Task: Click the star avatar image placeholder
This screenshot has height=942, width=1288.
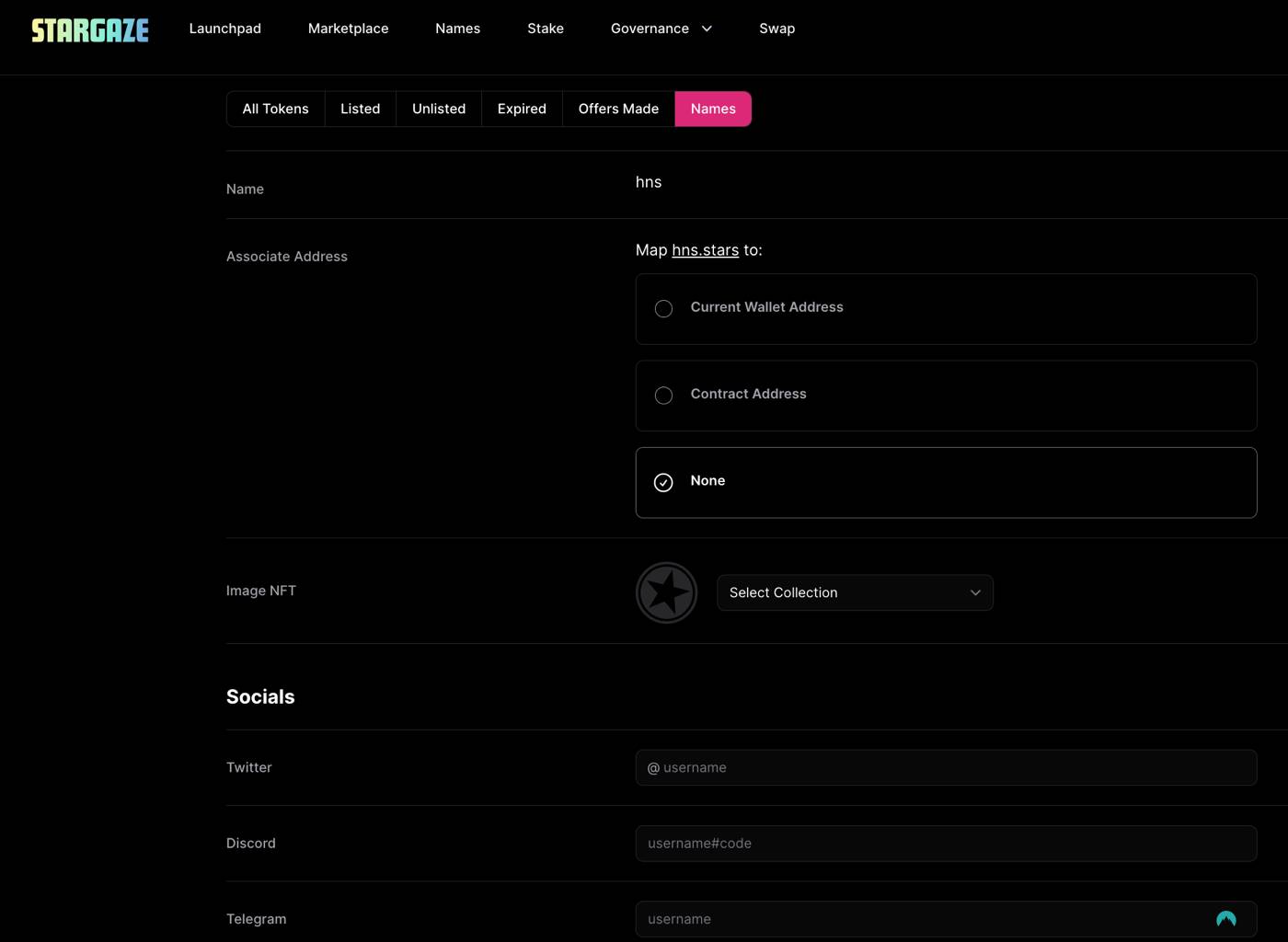Action: [x=666, y=592]
